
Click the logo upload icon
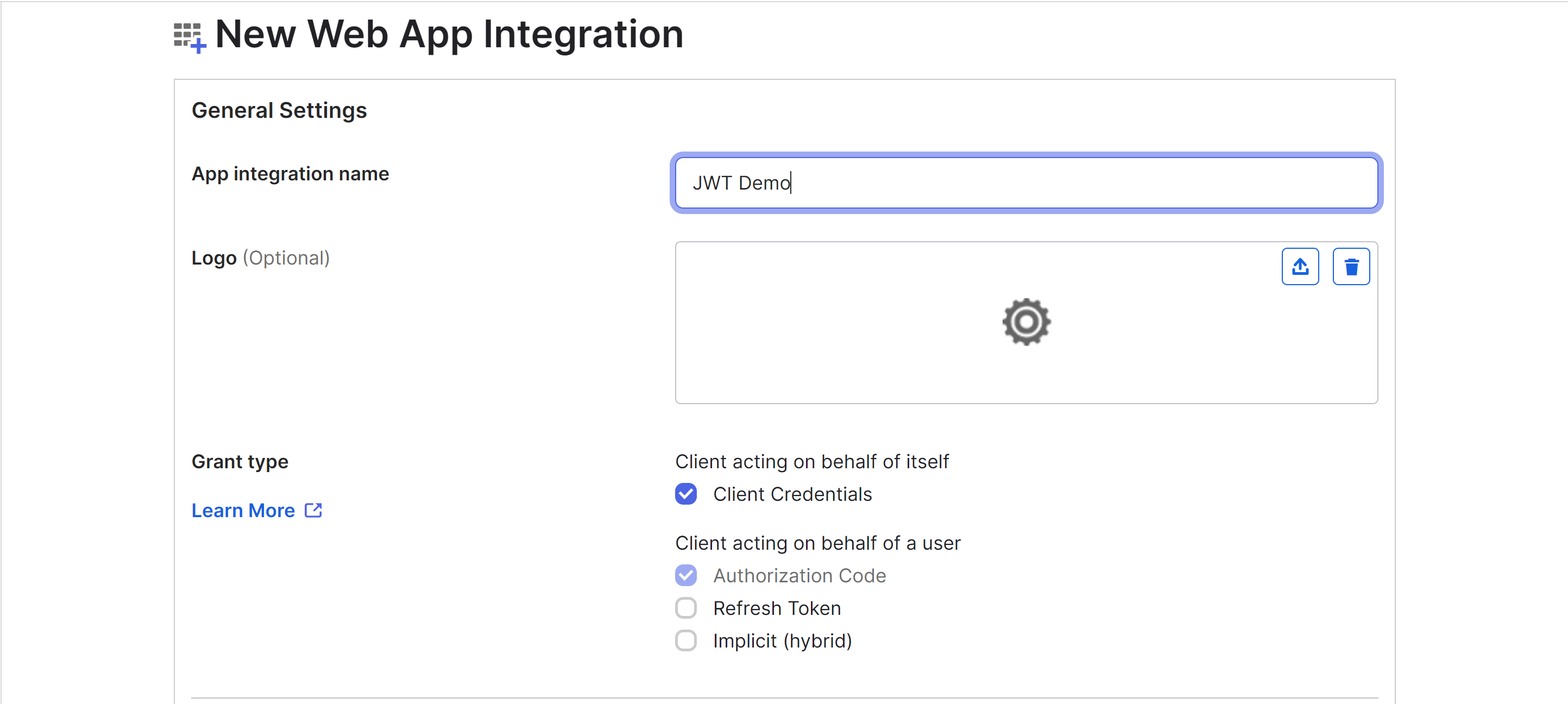point(1300,266)
